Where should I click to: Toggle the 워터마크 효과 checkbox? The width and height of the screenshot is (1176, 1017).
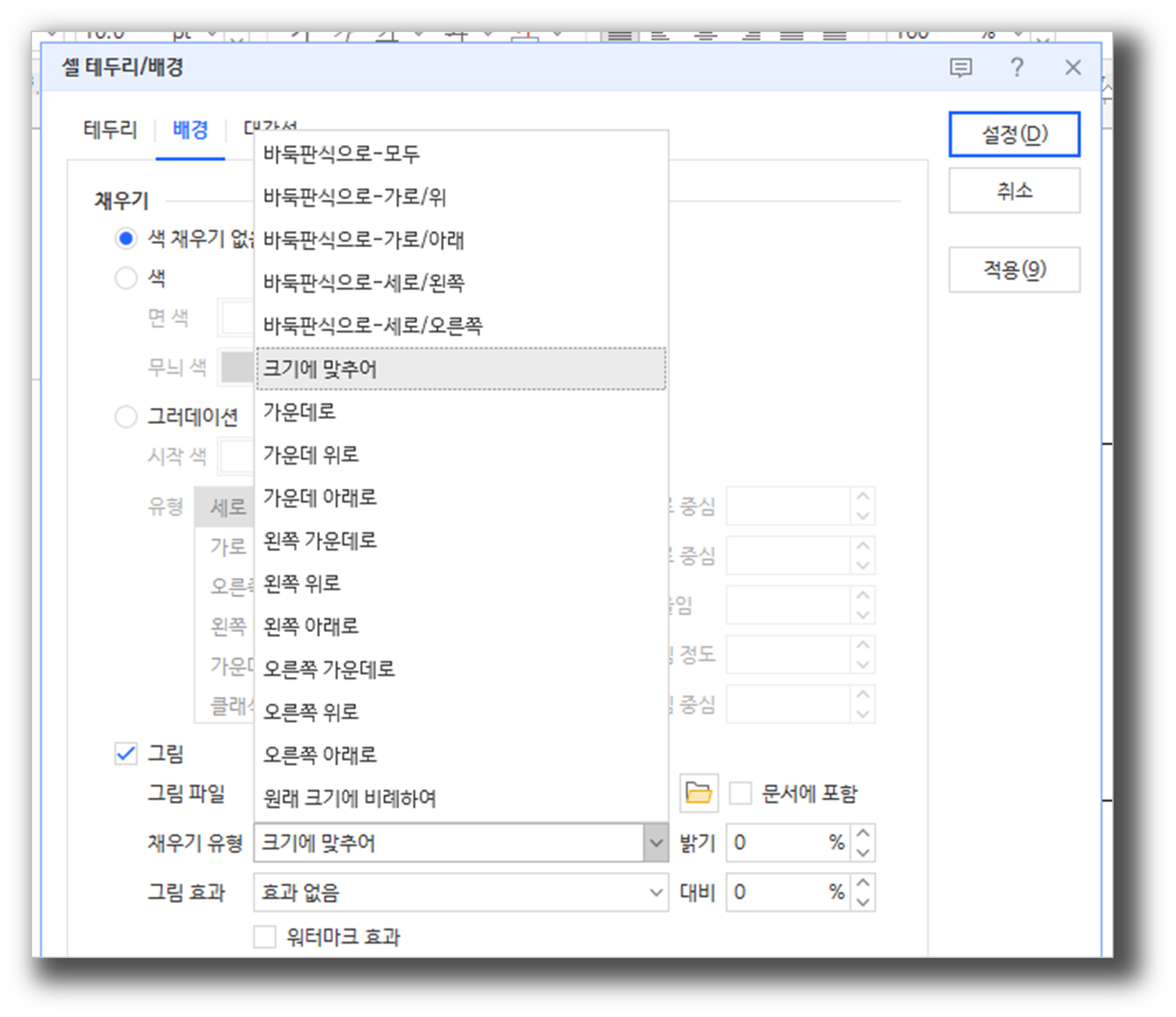(x=264, y=937)
